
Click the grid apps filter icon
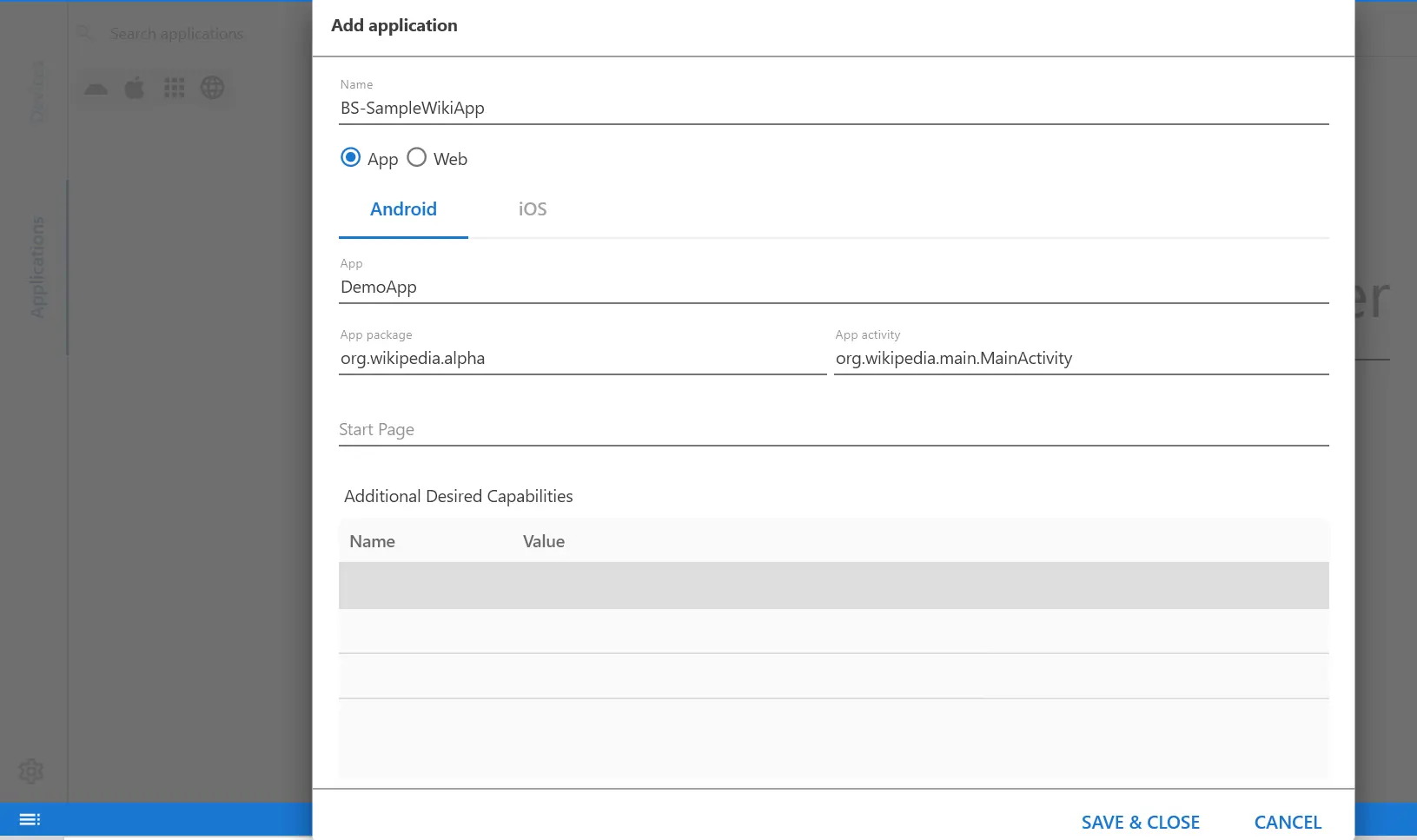tap(175, 88)
